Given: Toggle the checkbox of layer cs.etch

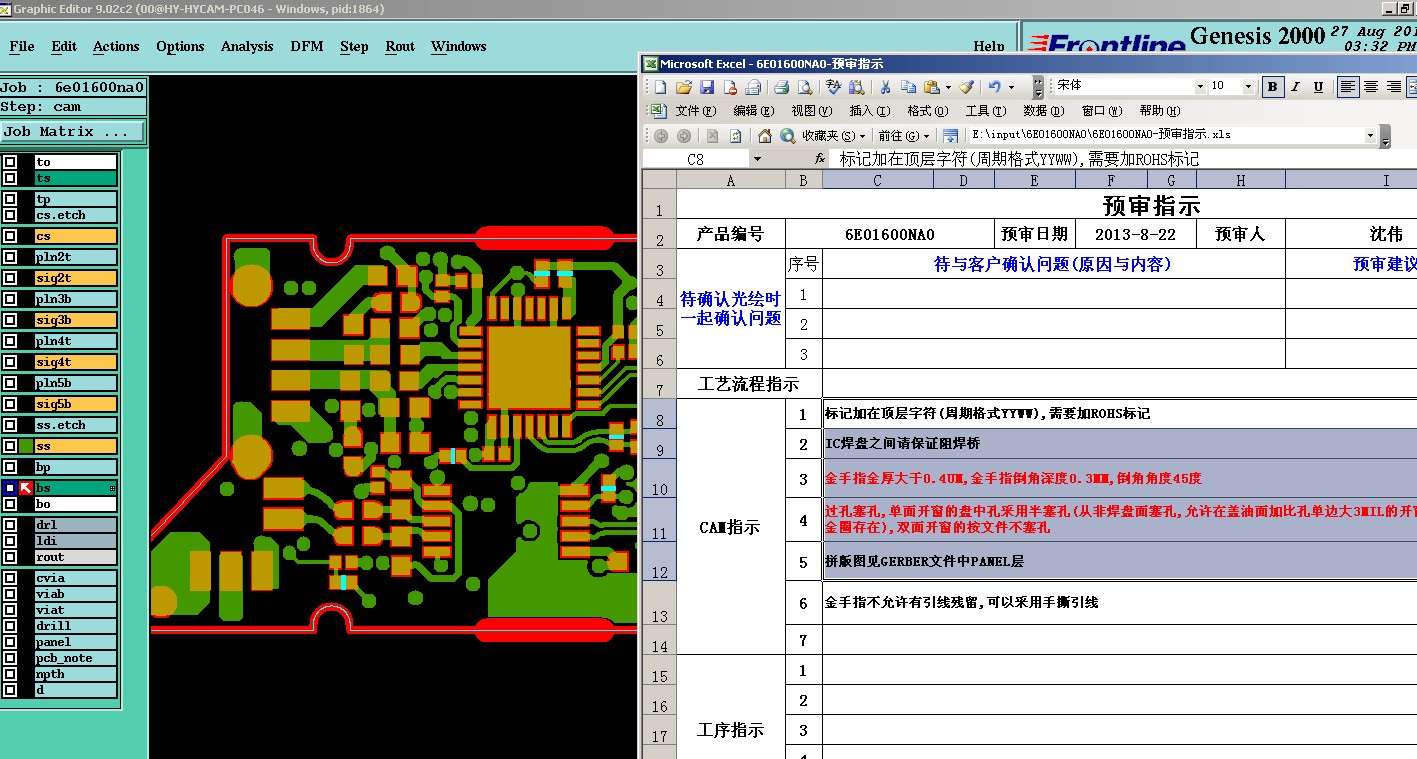Looking at the screenshot, I should (10, 215).
